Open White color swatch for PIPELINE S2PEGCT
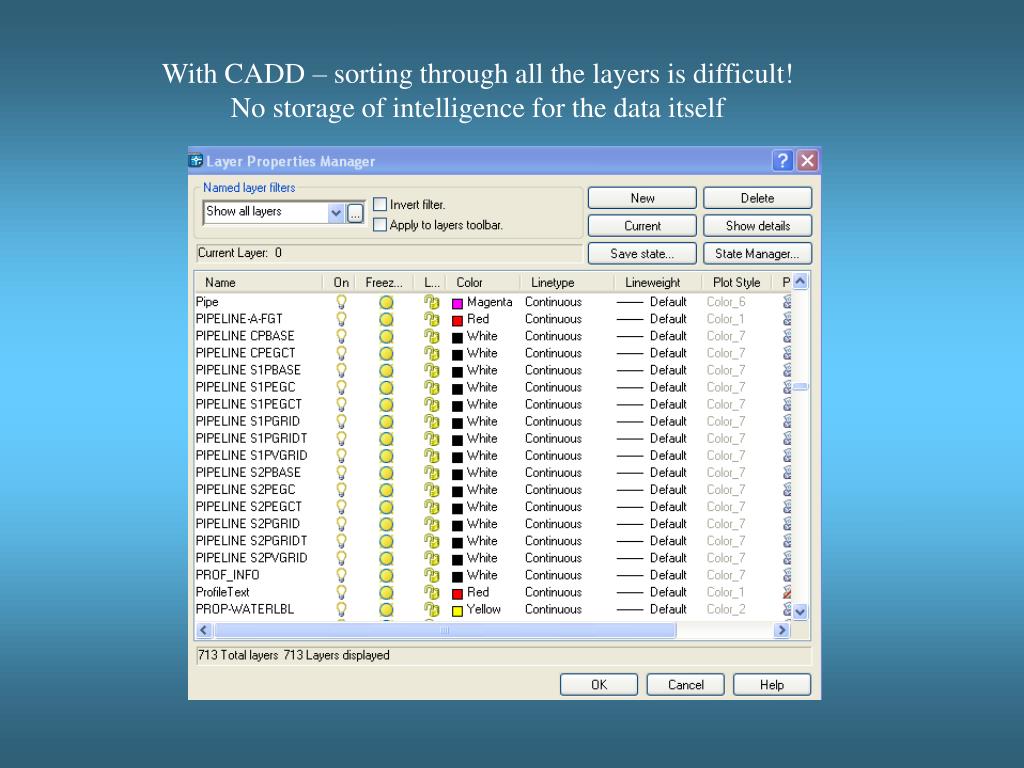1024x768 pixels. (x=457, y=508)
